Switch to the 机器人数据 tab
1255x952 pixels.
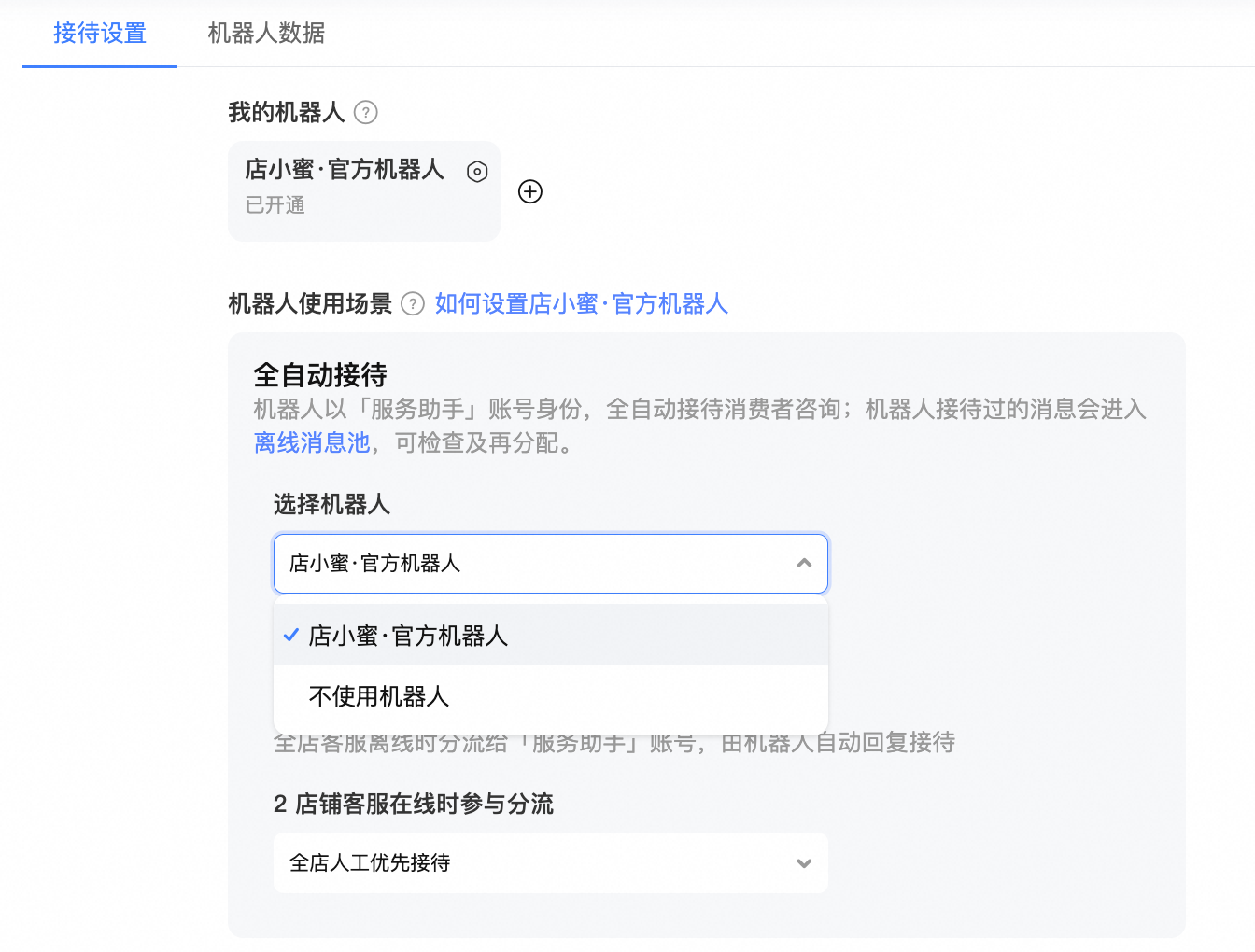click(266, 34)
